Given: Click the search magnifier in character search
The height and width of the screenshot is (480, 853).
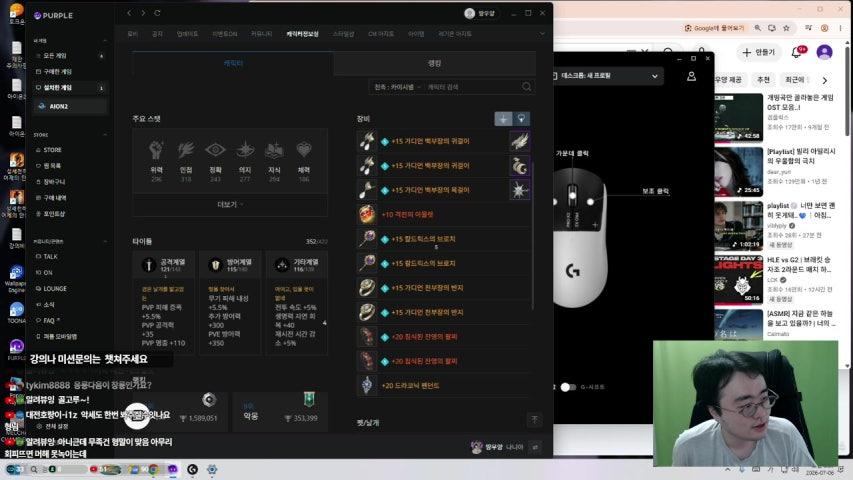Looking at the screenshot, I should (x=526, y=87).
